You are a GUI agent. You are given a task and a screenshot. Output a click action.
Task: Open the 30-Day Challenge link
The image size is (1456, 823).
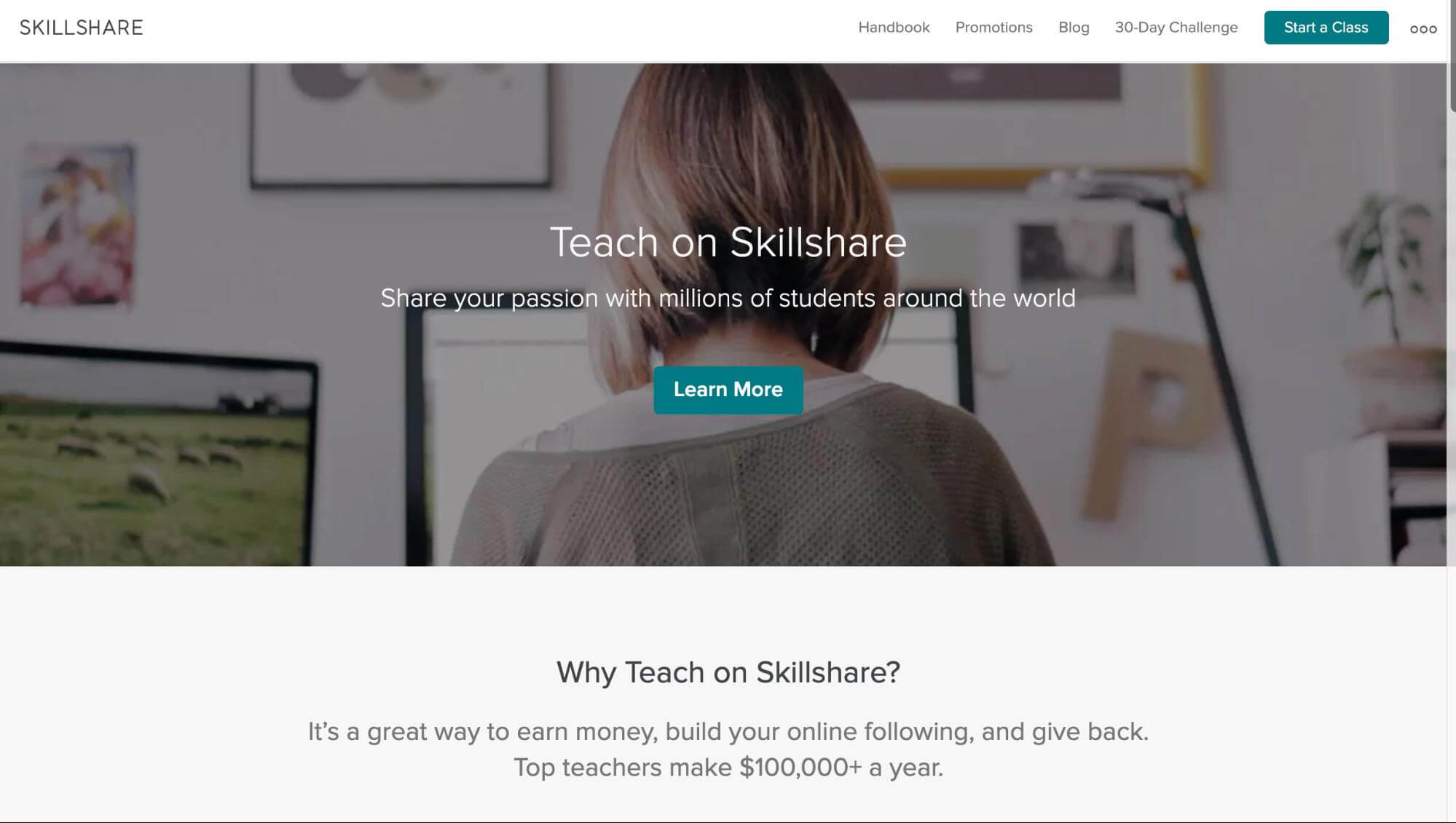coord(1176,28)
